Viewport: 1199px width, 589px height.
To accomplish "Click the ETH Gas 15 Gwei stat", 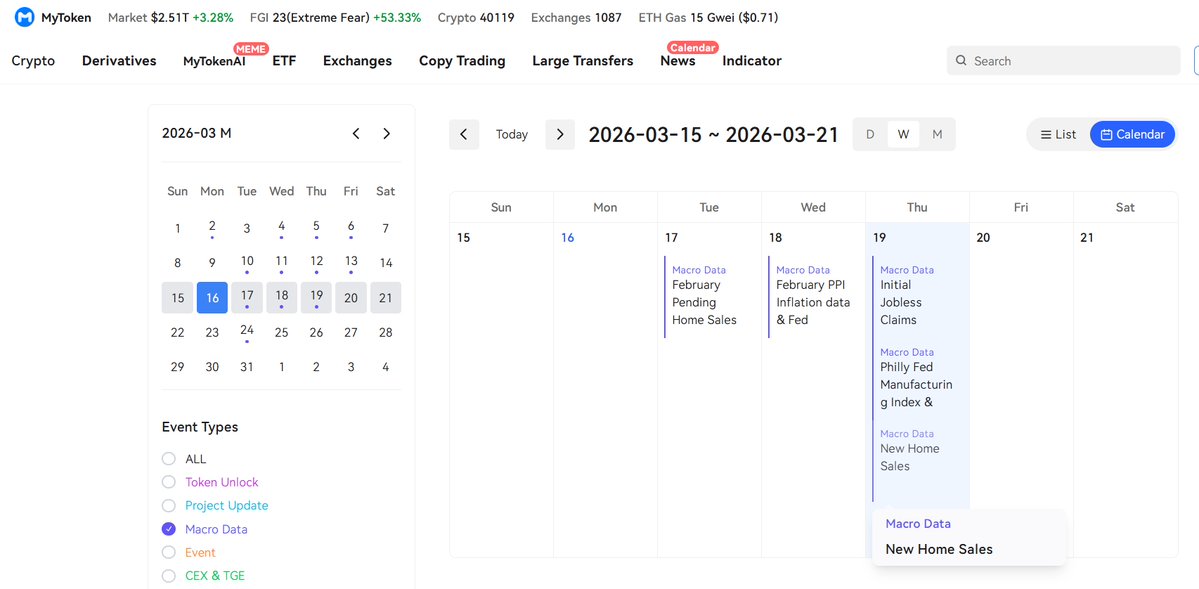I will 708,17.
